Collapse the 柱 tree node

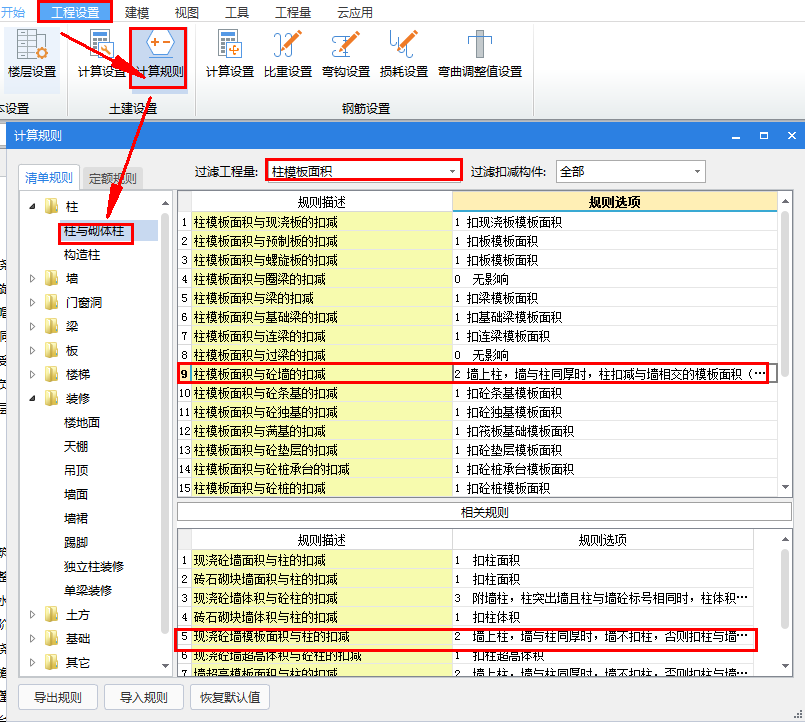[32, 207]
